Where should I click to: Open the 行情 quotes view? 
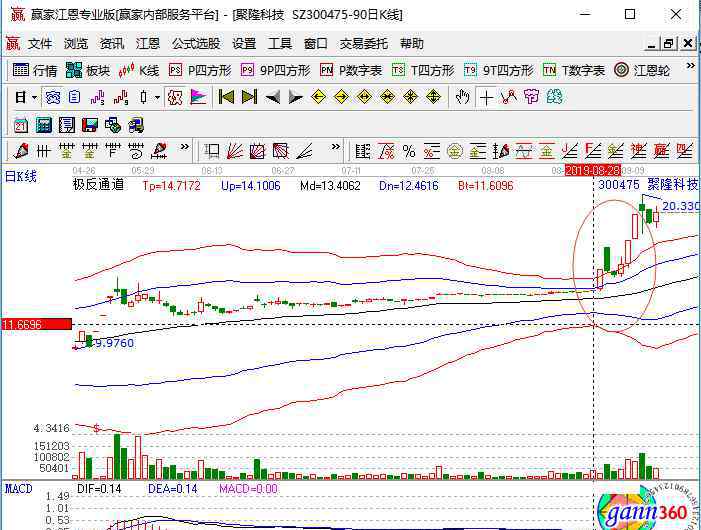[35, 71]
